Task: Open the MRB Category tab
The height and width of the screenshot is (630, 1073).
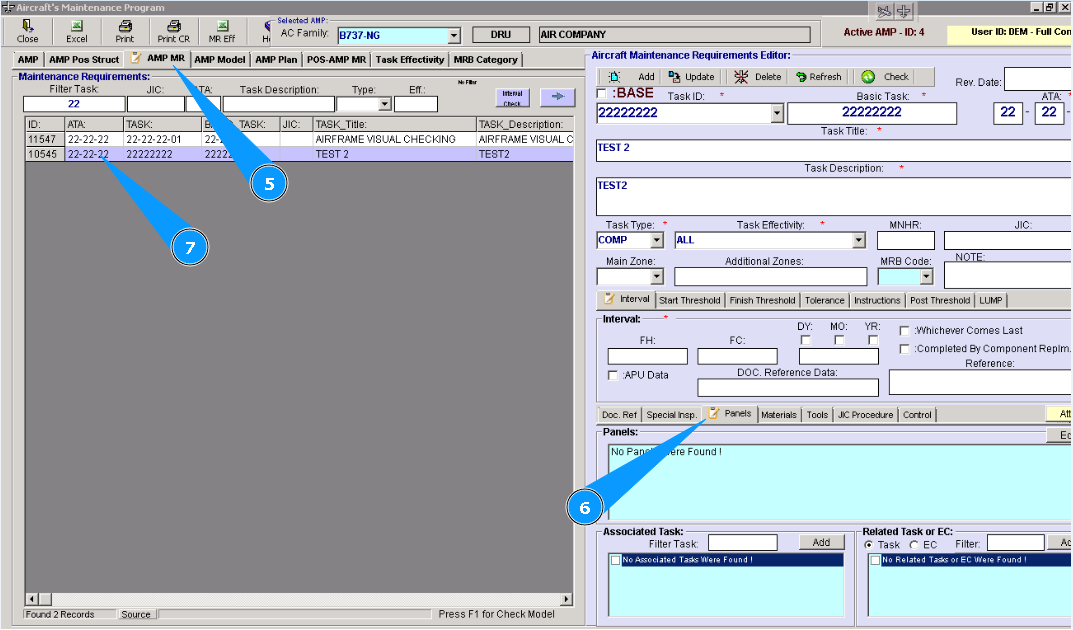Action: (485, 60)
